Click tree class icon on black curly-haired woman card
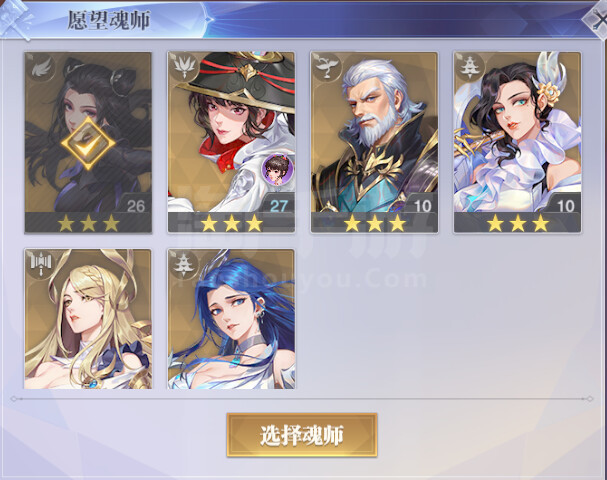The image size is (607, 480). pyautogui.click(x=470, y=67)
